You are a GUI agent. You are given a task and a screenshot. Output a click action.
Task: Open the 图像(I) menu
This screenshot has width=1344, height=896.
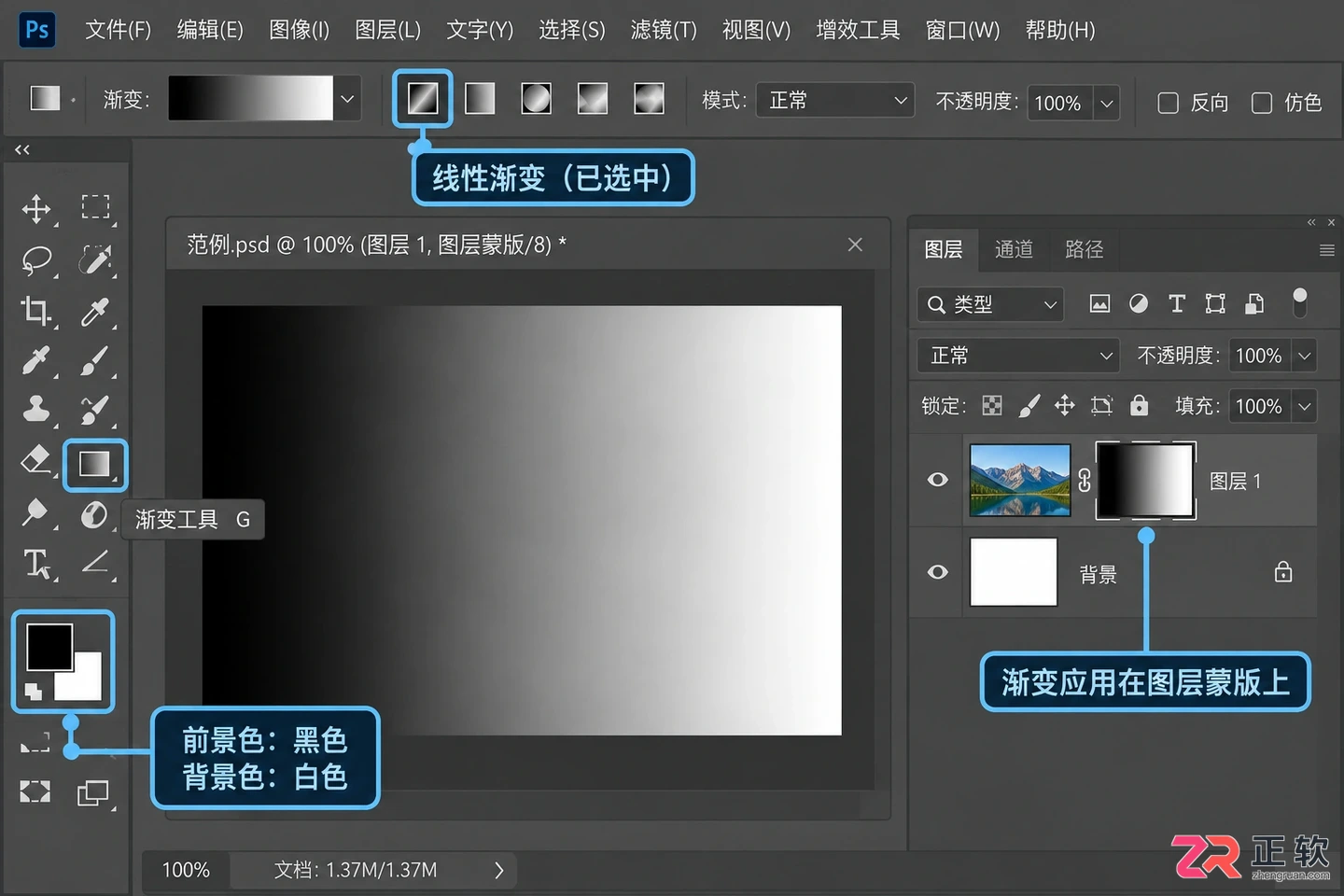(x=299, y=30)
